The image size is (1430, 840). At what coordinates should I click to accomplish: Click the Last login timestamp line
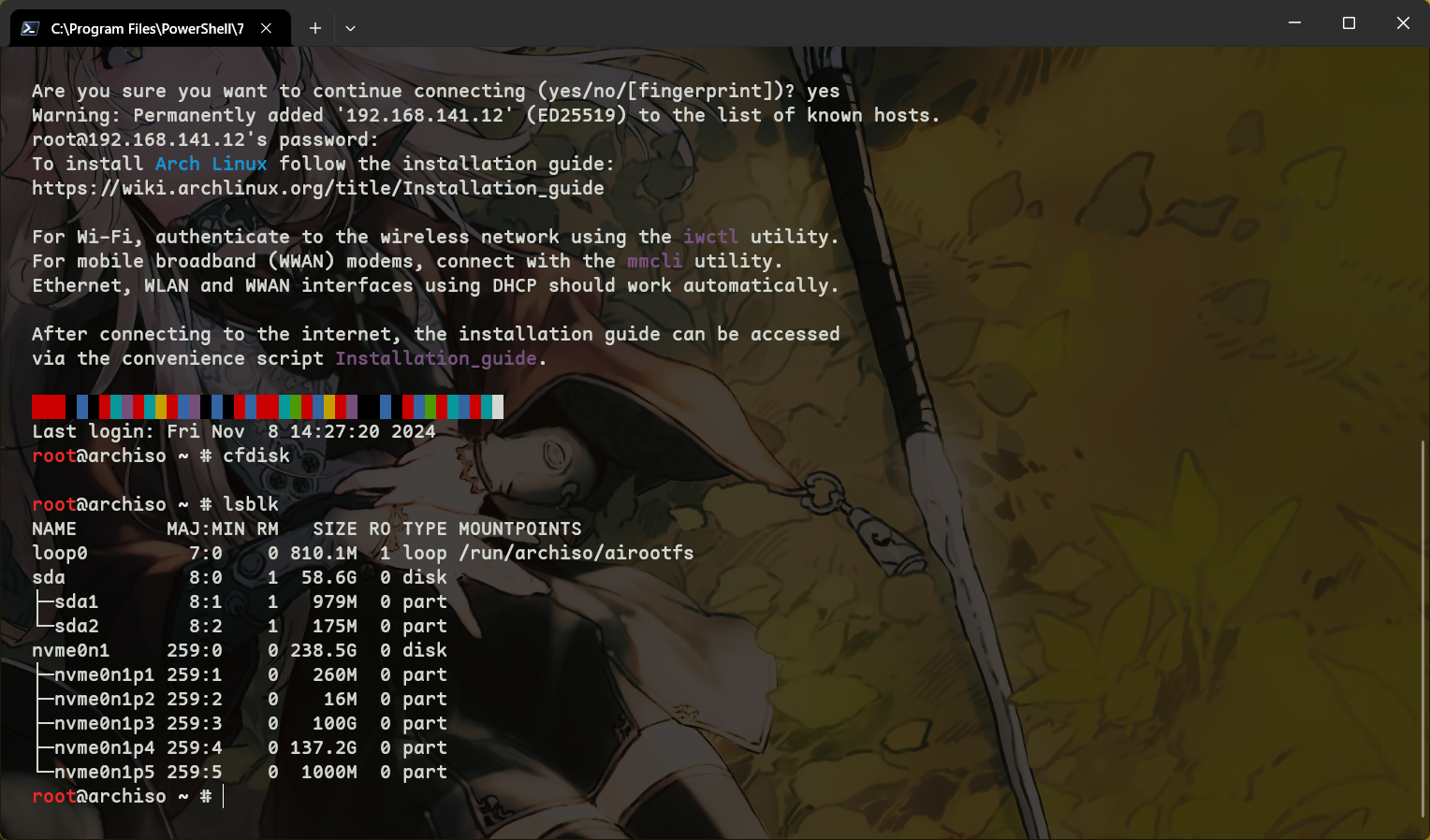point(234,431)
